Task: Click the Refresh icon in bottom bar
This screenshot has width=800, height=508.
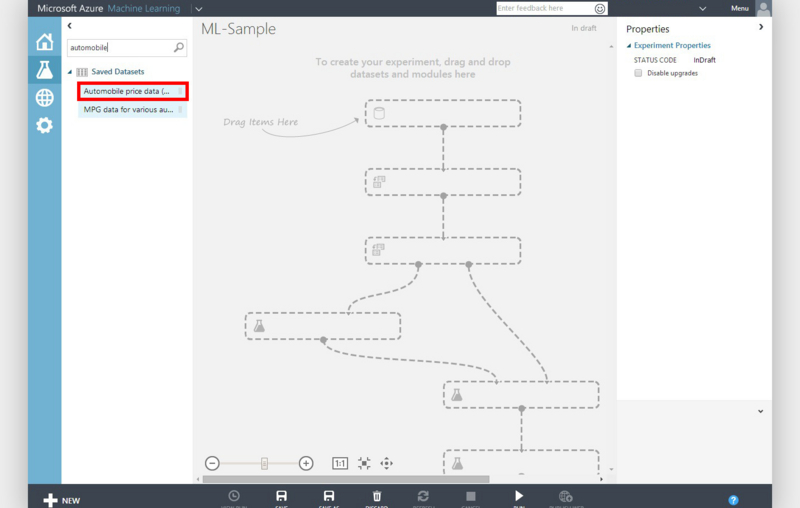Action: [x=423, y=496]
